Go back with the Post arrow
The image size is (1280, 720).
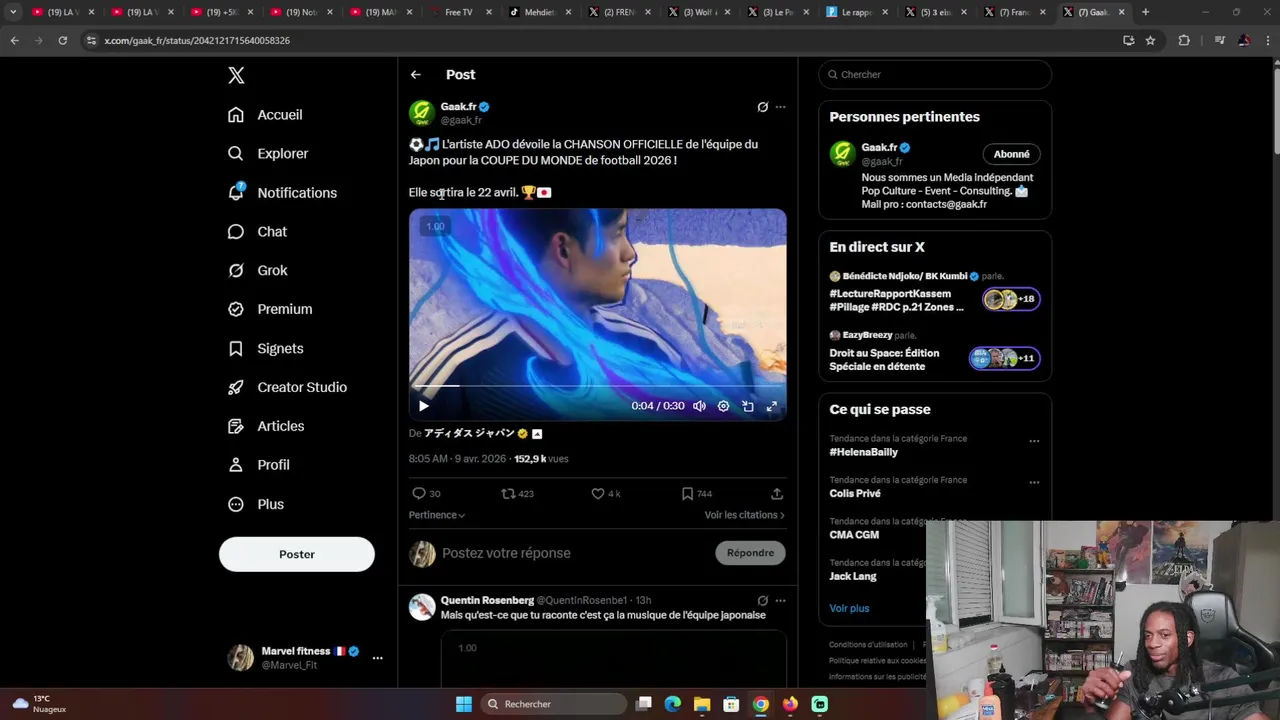point(415,75)
